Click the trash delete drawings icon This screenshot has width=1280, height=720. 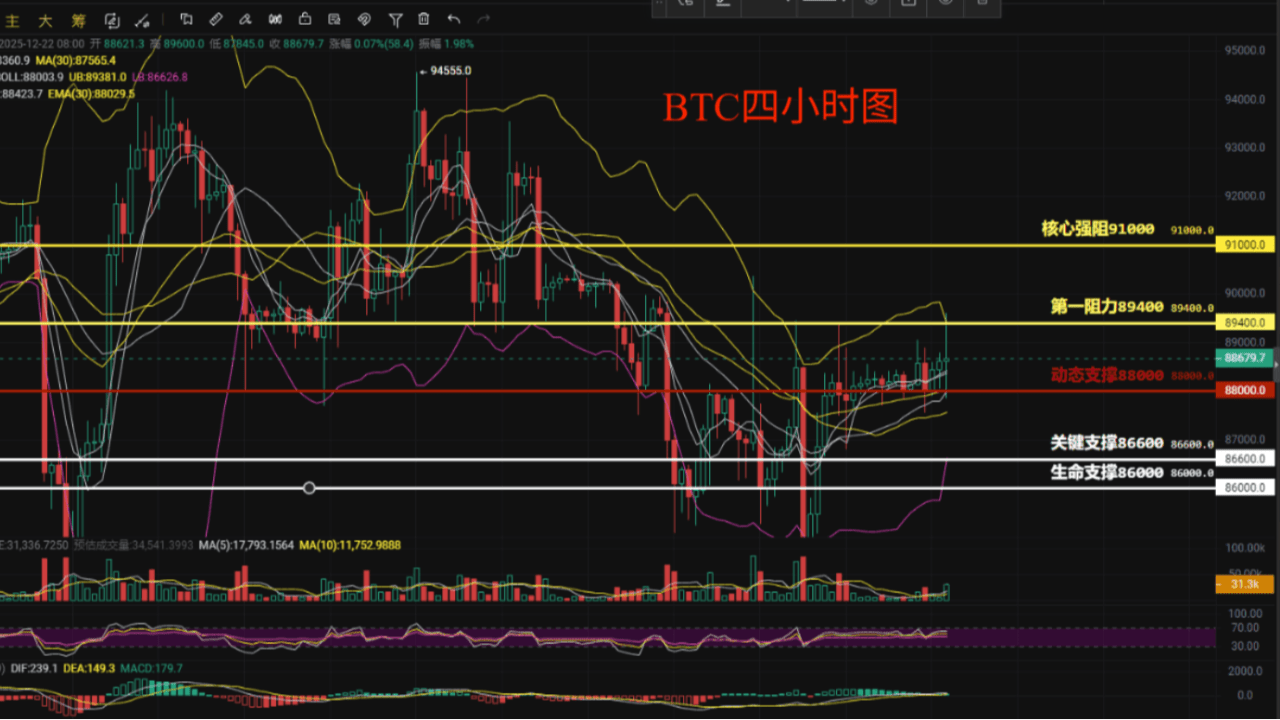click(424, 19)
